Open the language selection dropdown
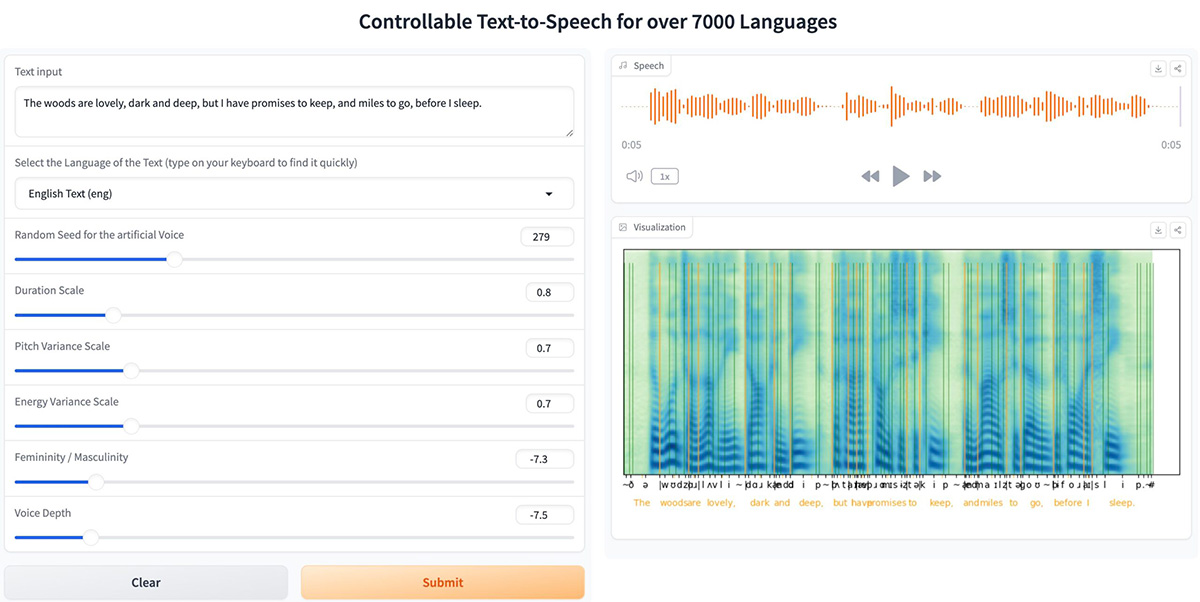Viewport: 1200px width, 602px height. pyautogui.click(x=294, y=194)
